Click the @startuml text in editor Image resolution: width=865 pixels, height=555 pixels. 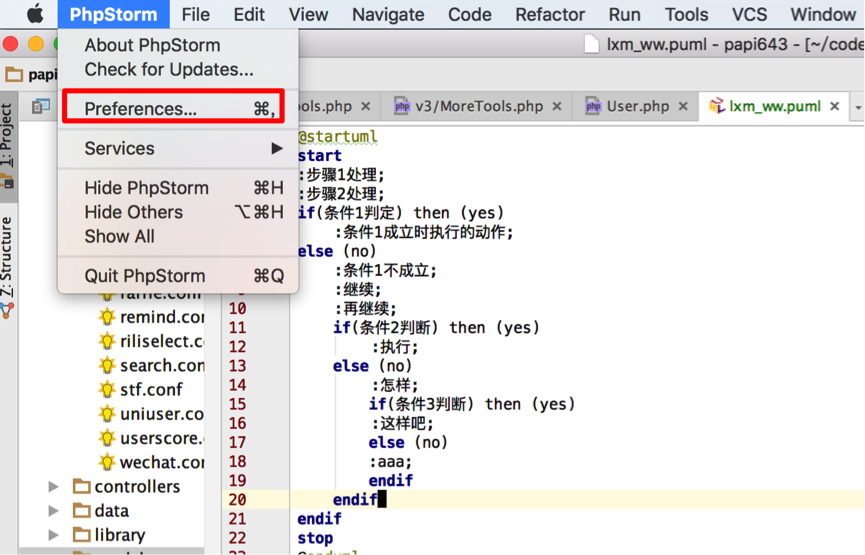(x=338, y=136)
